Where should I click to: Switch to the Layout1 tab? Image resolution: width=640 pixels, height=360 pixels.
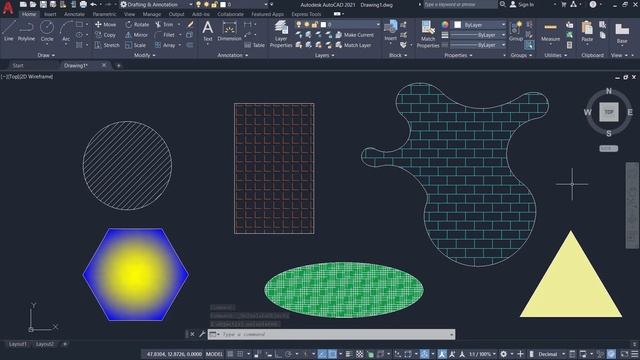coord(18,344)
